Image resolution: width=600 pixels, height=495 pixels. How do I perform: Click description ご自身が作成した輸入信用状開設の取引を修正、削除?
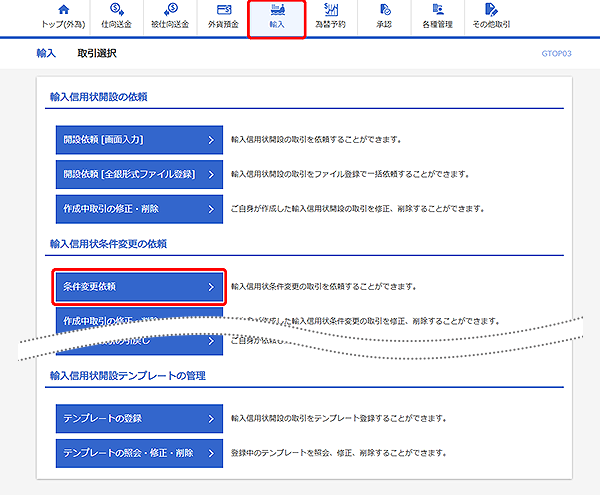coord(358,209)
